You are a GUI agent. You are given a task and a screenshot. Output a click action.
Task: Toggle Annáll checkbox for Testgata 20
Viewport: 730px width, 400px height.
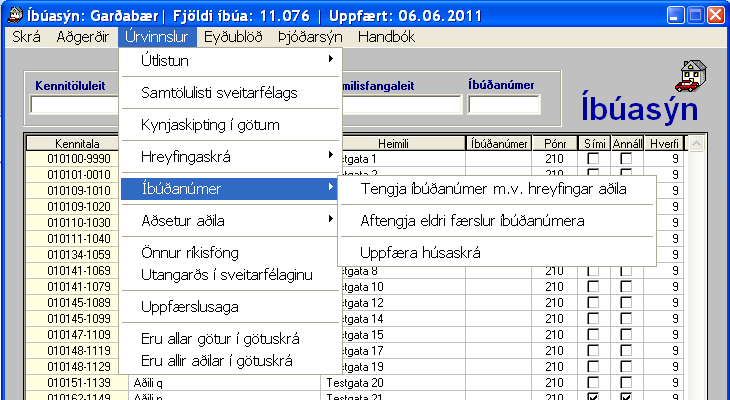626,382
